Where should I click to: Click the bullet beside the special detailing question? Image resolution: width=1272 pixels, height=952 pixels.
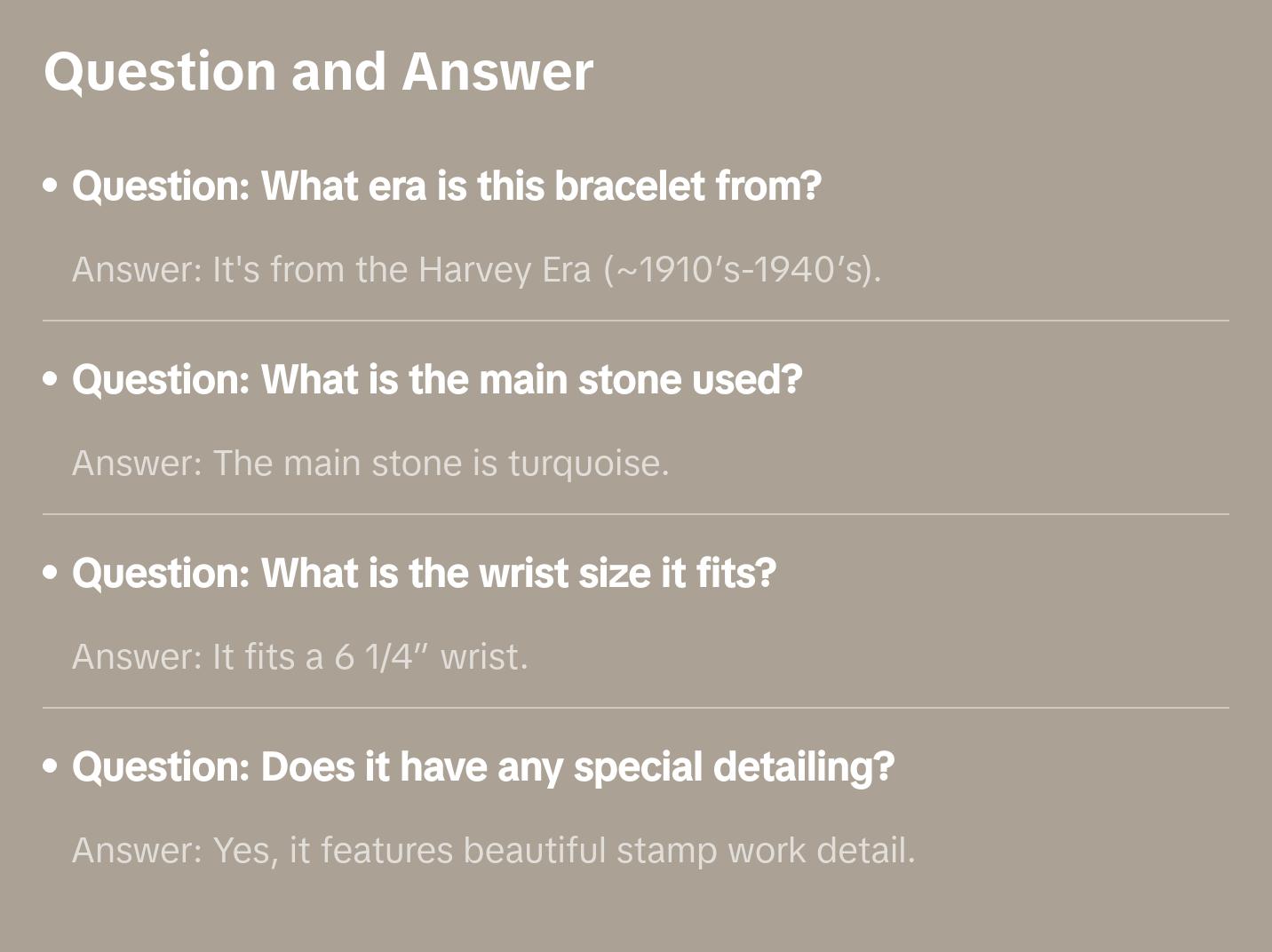[x=51, y=766]
